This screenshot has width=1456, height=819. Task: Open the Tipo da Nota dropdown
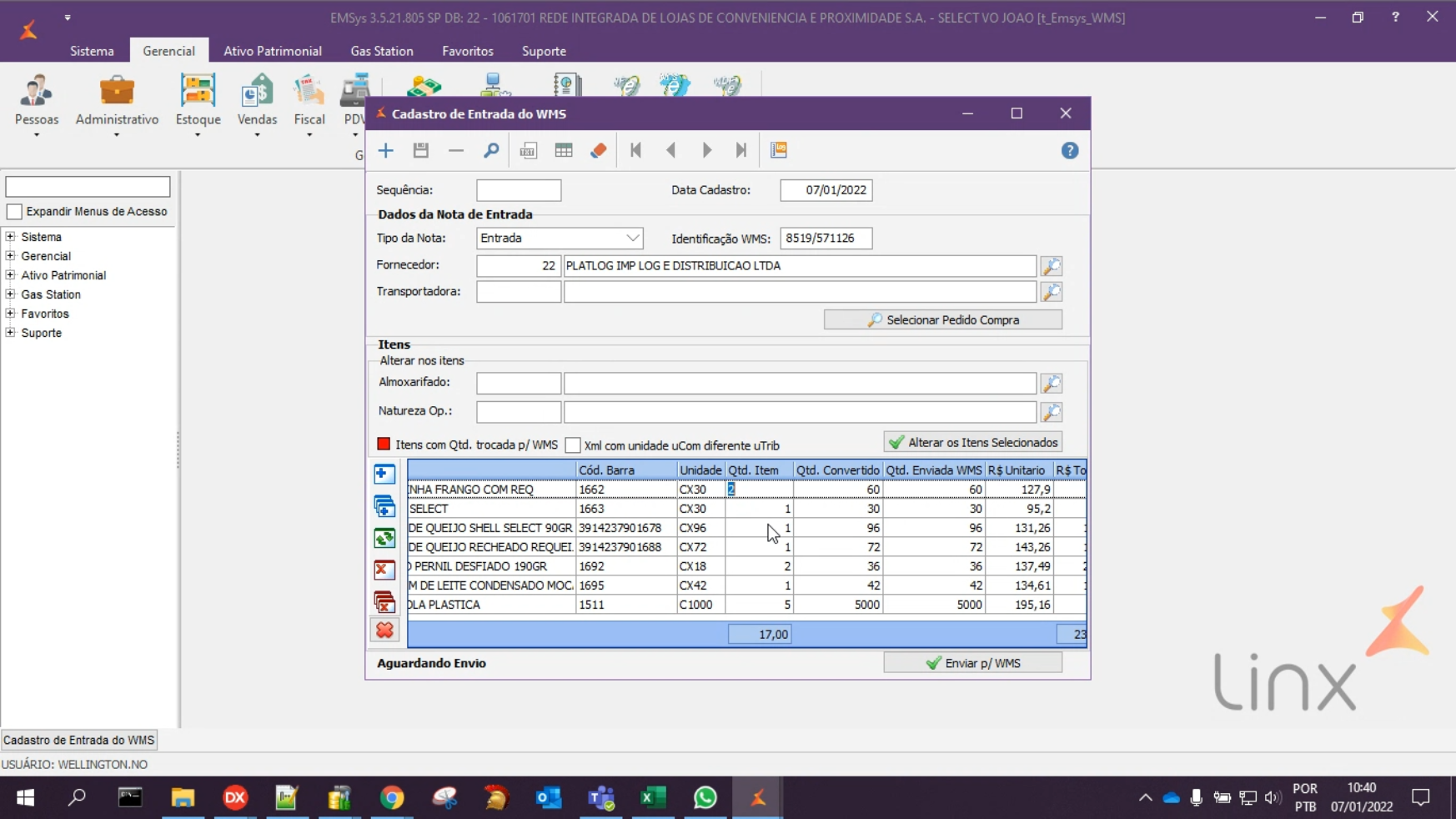(x=633, y=239)
